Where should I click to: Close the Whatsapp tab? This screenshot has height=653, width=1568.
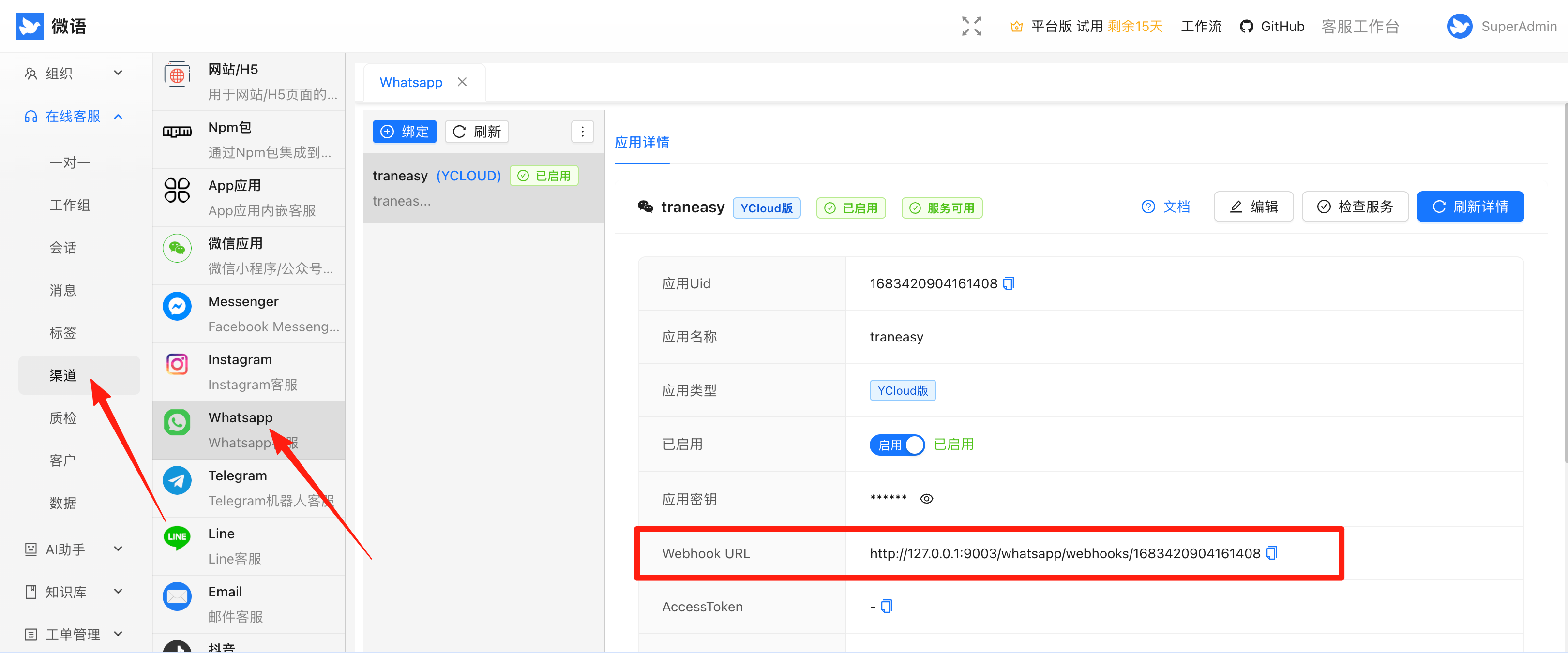(462, 82)
